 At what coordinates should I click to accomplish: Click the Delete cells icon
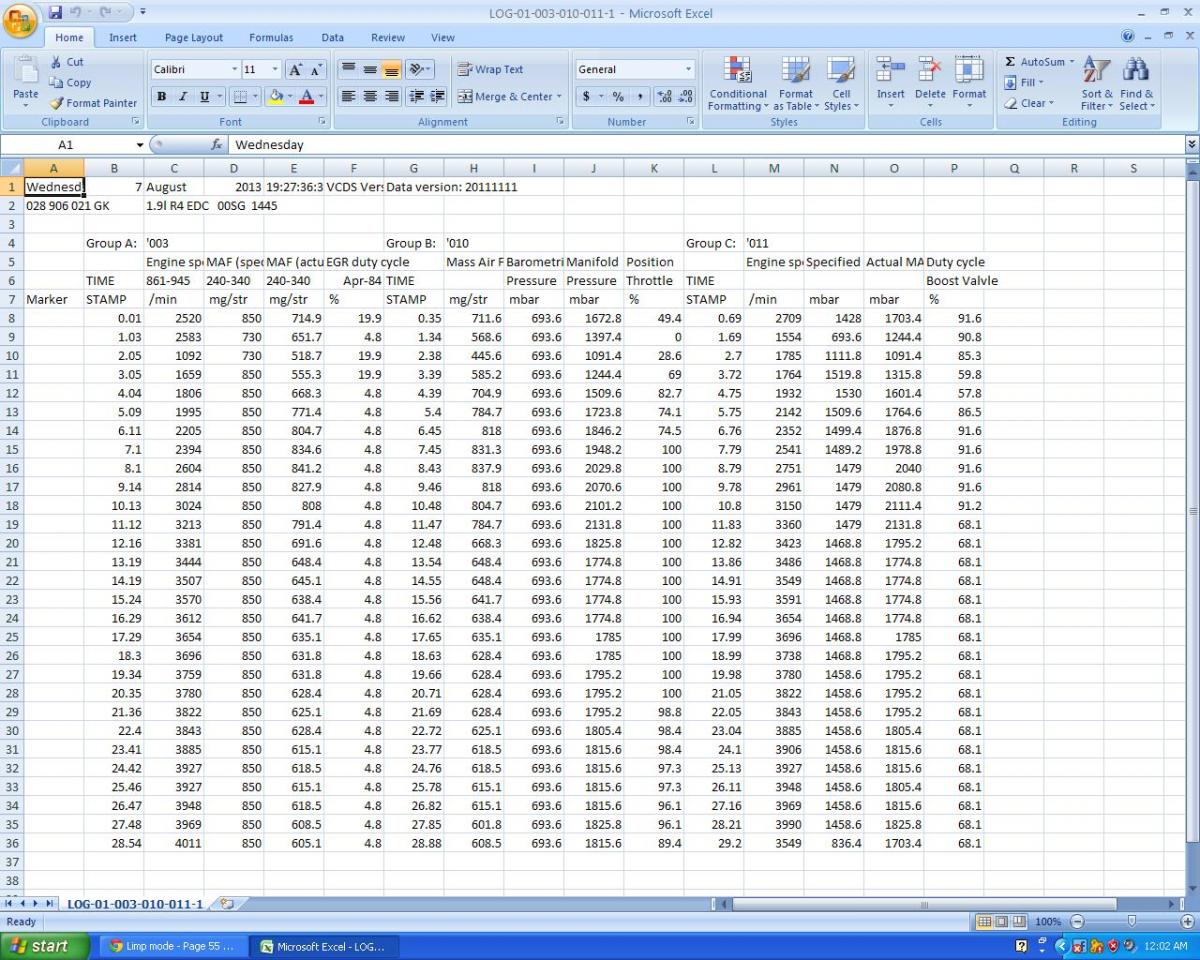pyautogui.click(x=930, y=70)
